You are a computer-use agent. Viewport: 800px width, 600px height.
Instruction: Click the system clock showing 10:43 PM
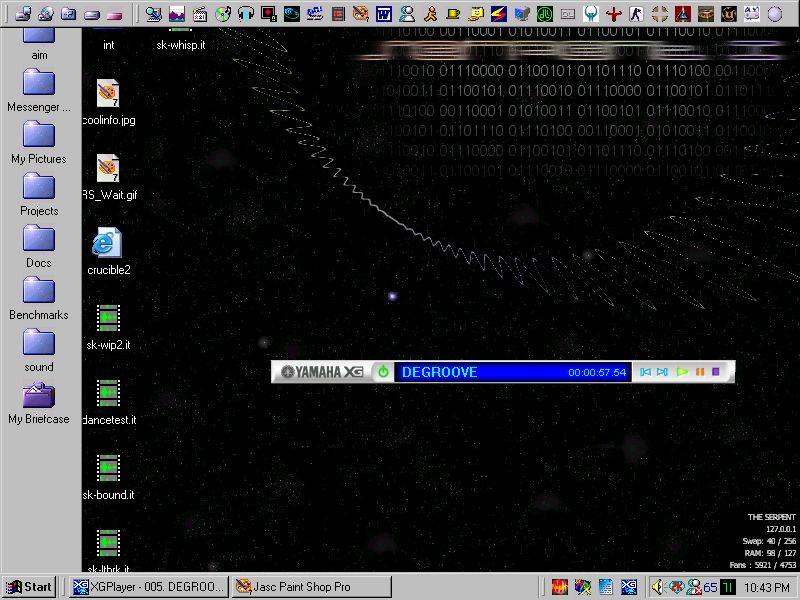768,587
